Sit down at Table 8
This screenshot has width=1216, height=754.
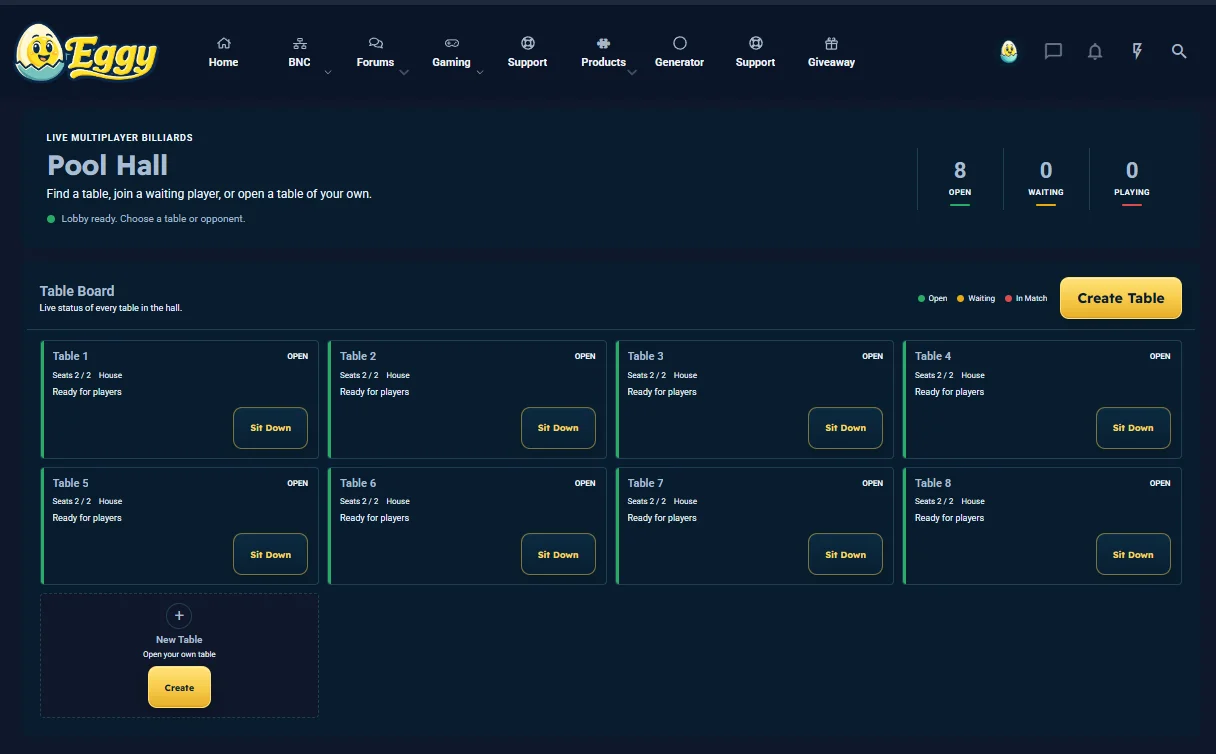click(x=1133, y=555)
